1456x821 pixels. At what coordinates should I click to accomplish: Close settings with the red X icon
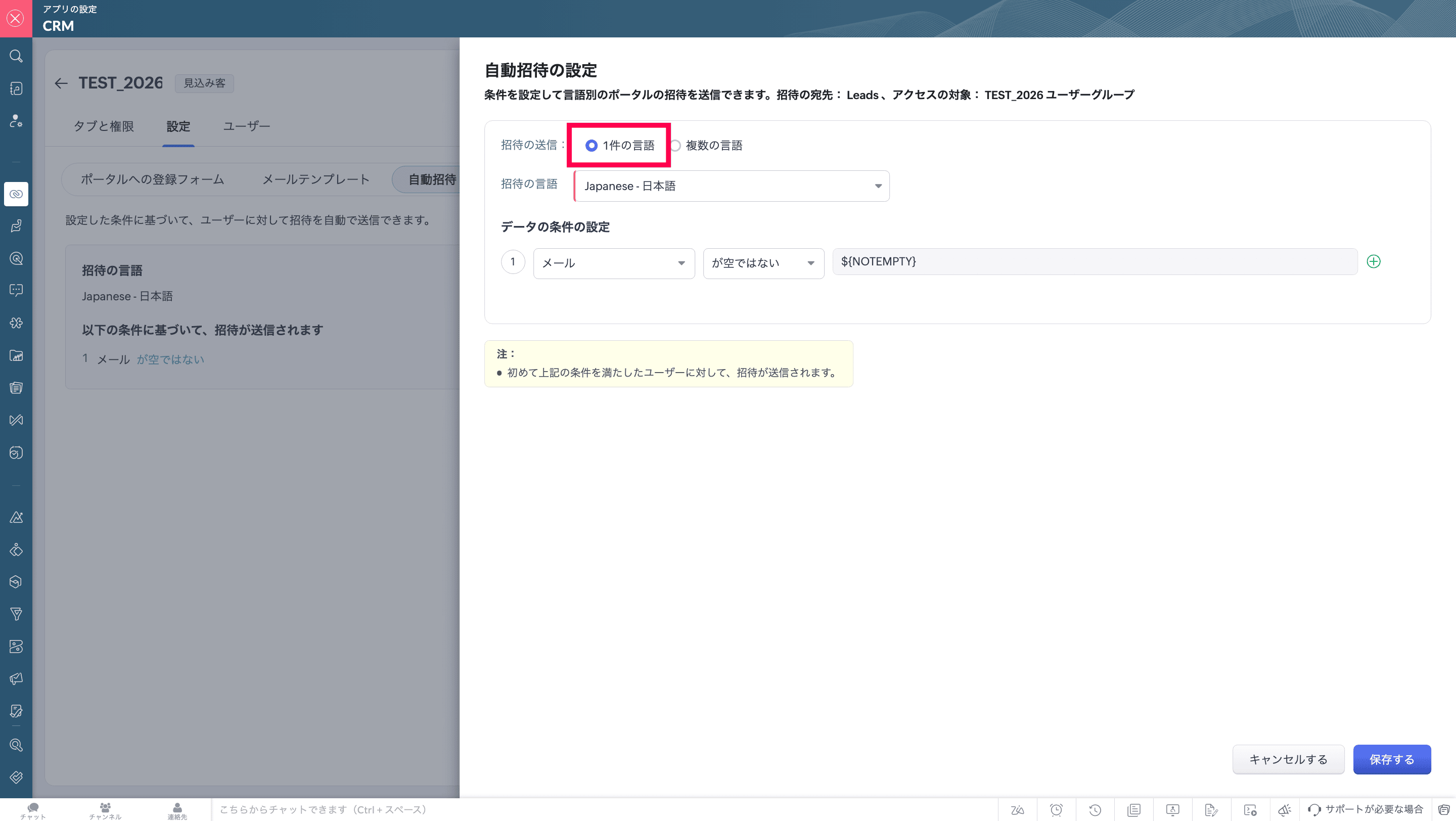16,18
